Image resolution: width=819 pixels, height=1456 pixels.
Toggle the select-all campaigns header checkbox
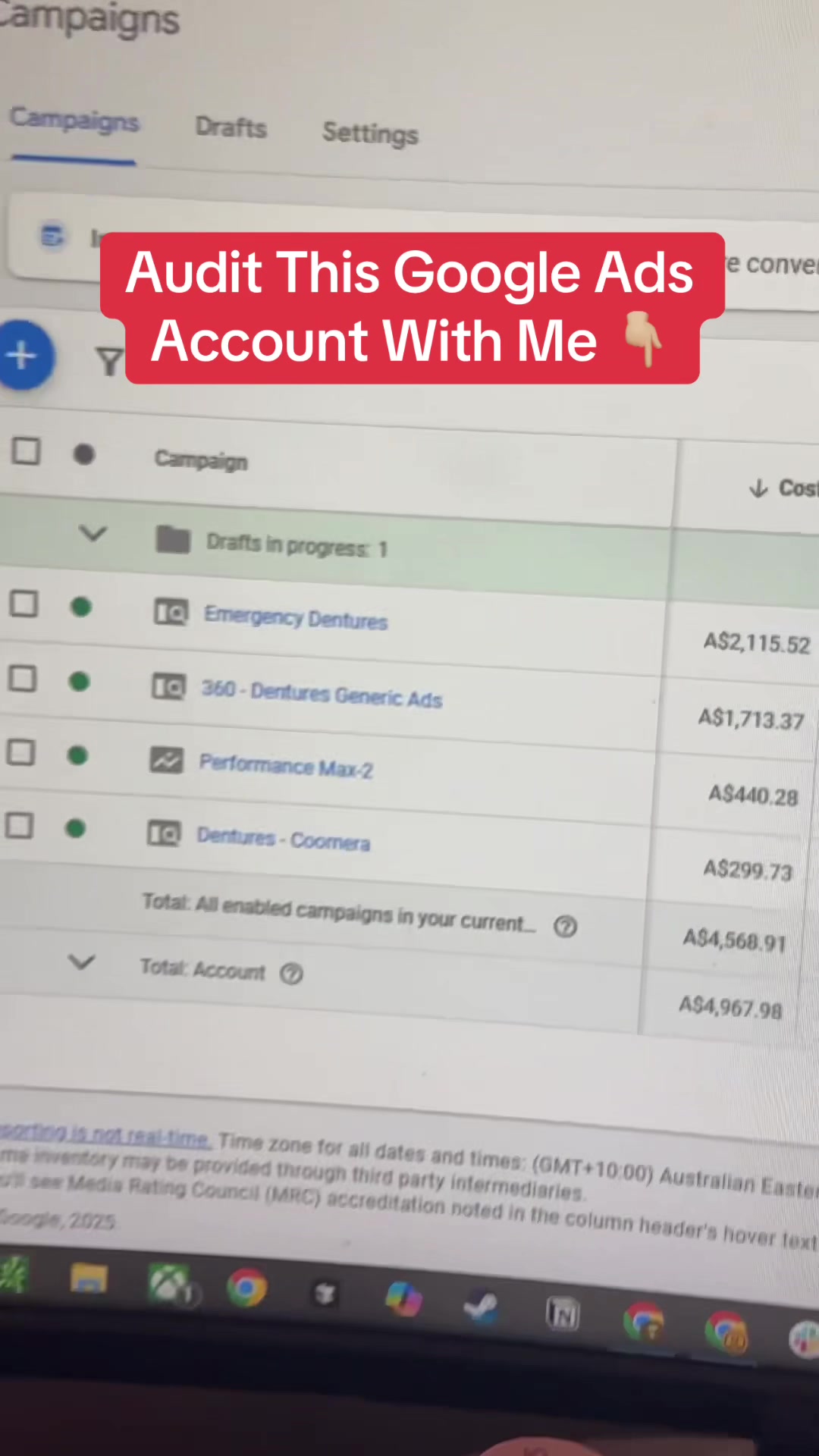[x=26, y=451]
